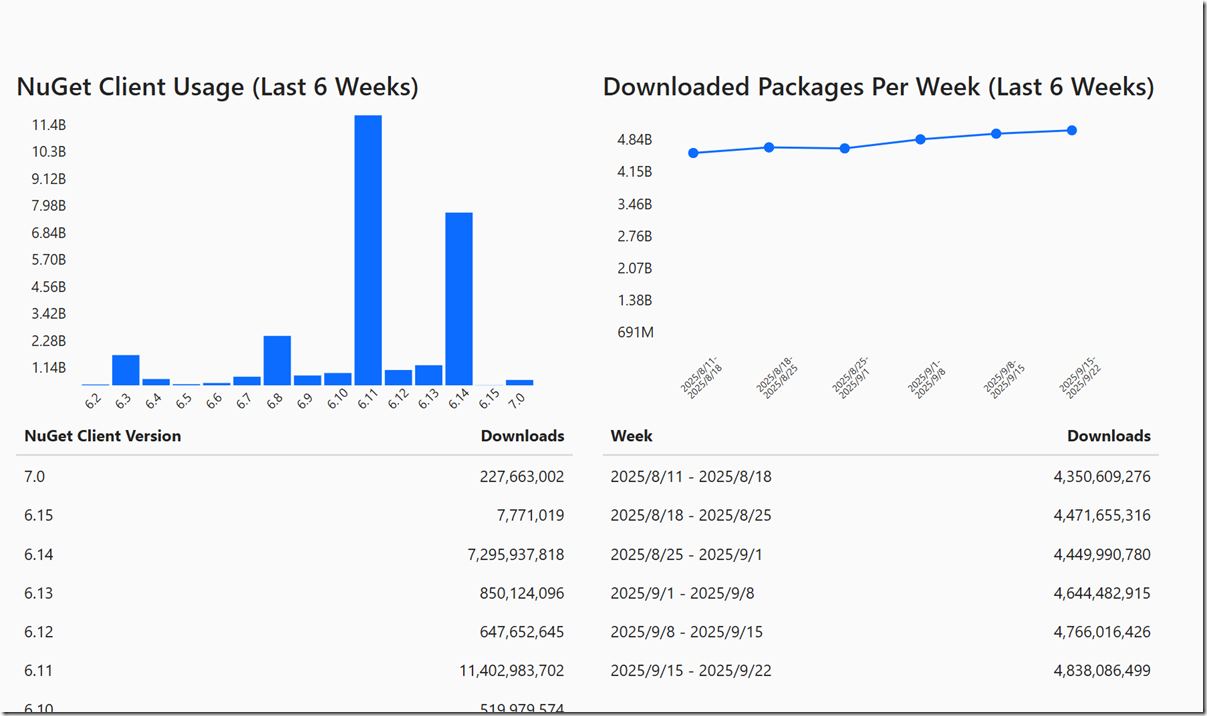Select the 6.8 bar in the bar chart
1207x716 pixels.
click(277, 360)
